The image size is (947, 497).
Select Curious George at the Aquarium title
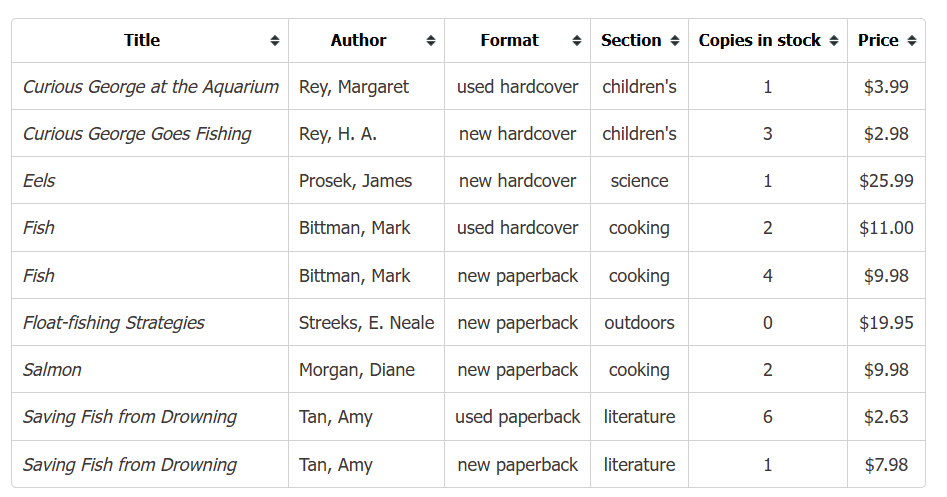point(151,87)
